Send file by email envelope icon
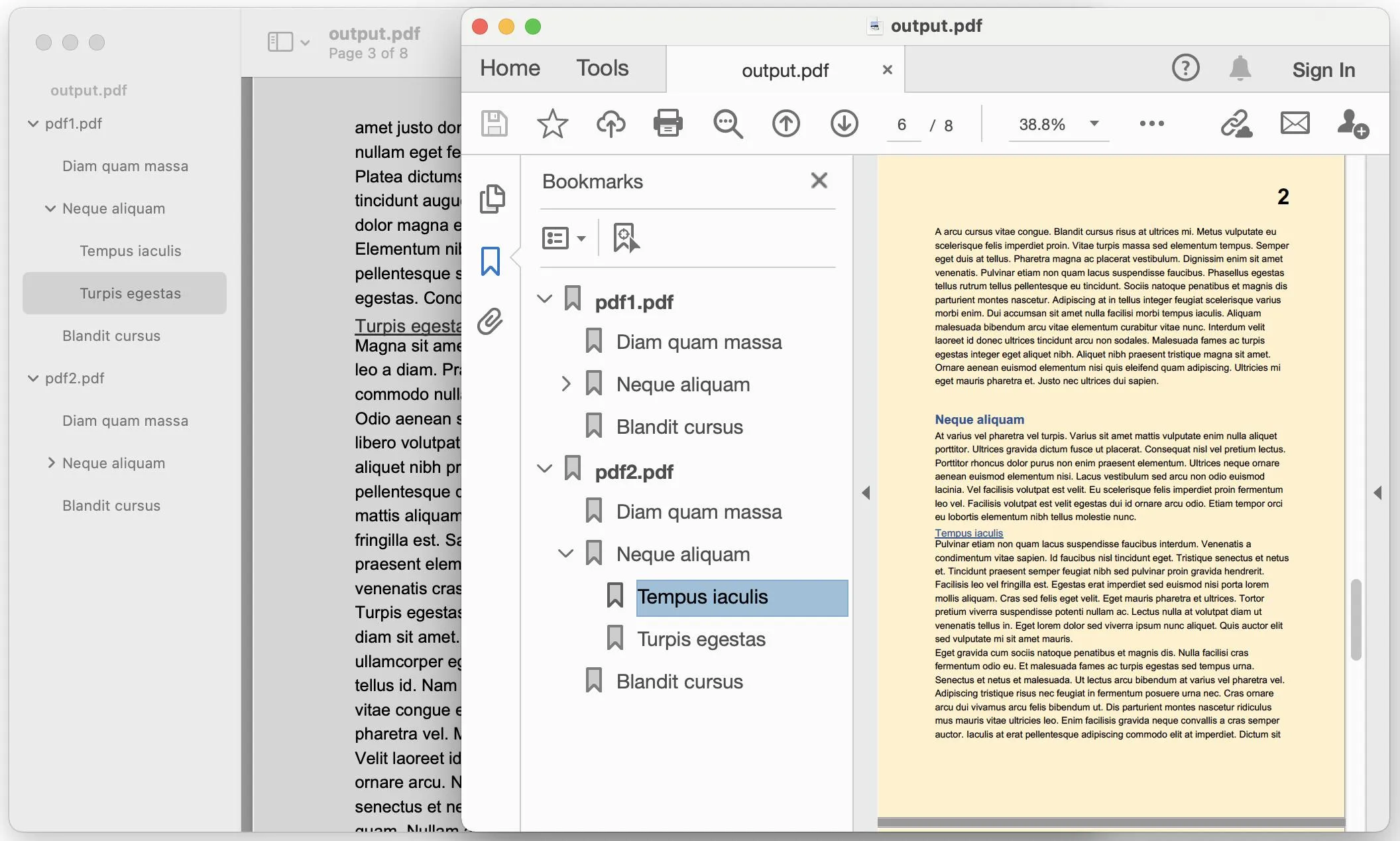1400x841 pixels. (1295, 123)
